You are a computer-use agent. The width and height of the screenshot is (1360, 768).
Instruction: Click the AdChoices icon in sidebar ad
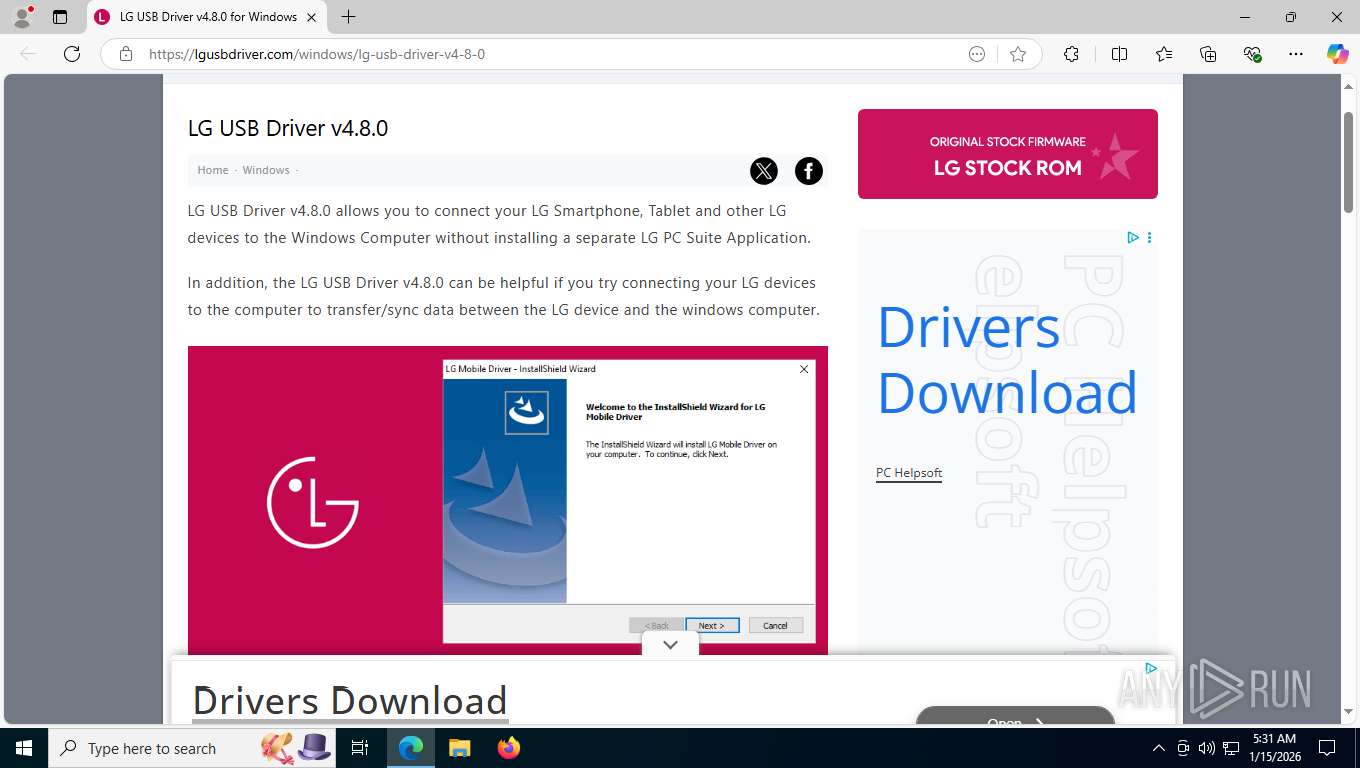[x=1133, y=238]
